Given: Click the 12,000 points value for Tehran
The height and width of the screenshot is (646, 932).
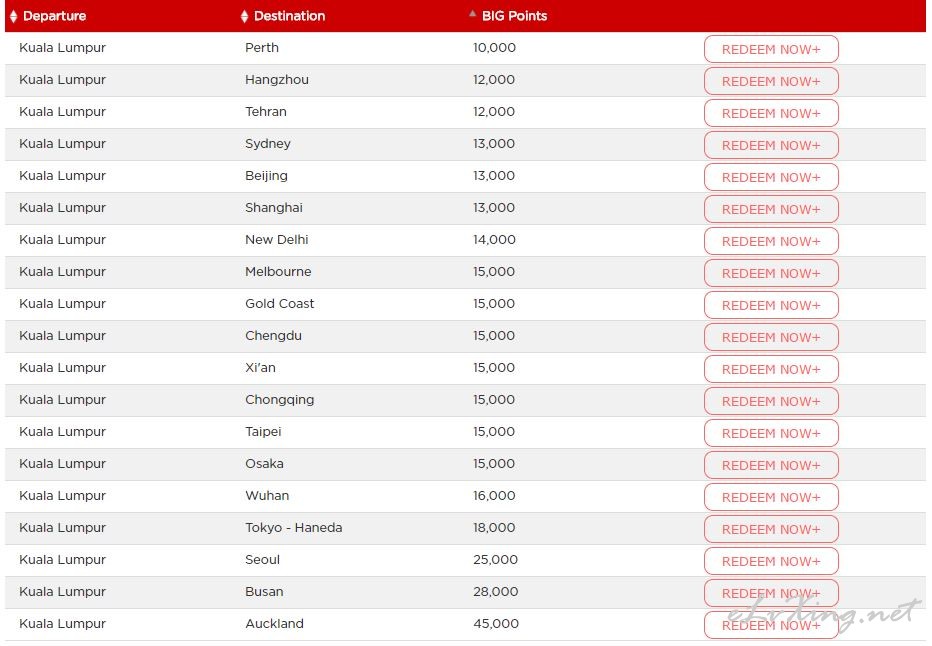Looking at the screenshot, I should click(x=494, y=112).
